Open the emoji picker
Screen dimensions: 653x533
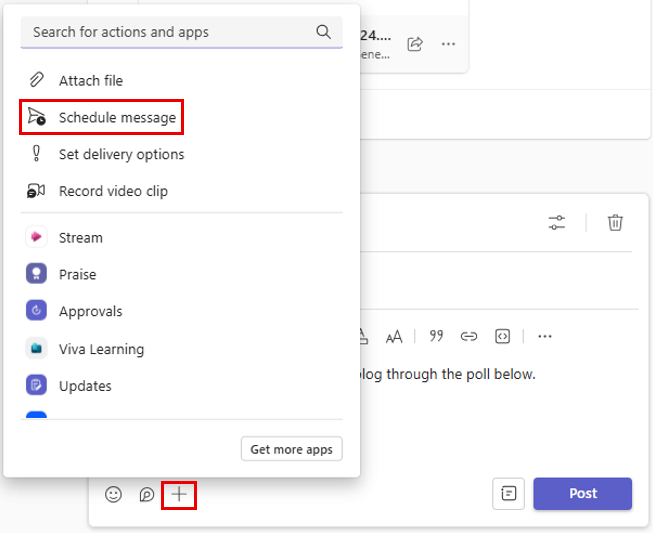(113, 494)
